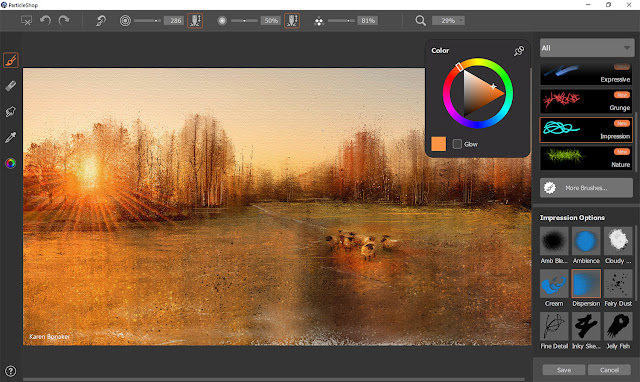Click the clear canvas icon in toolbar
The height and width of the screenshot is (382, 640).
coord(27,20)
